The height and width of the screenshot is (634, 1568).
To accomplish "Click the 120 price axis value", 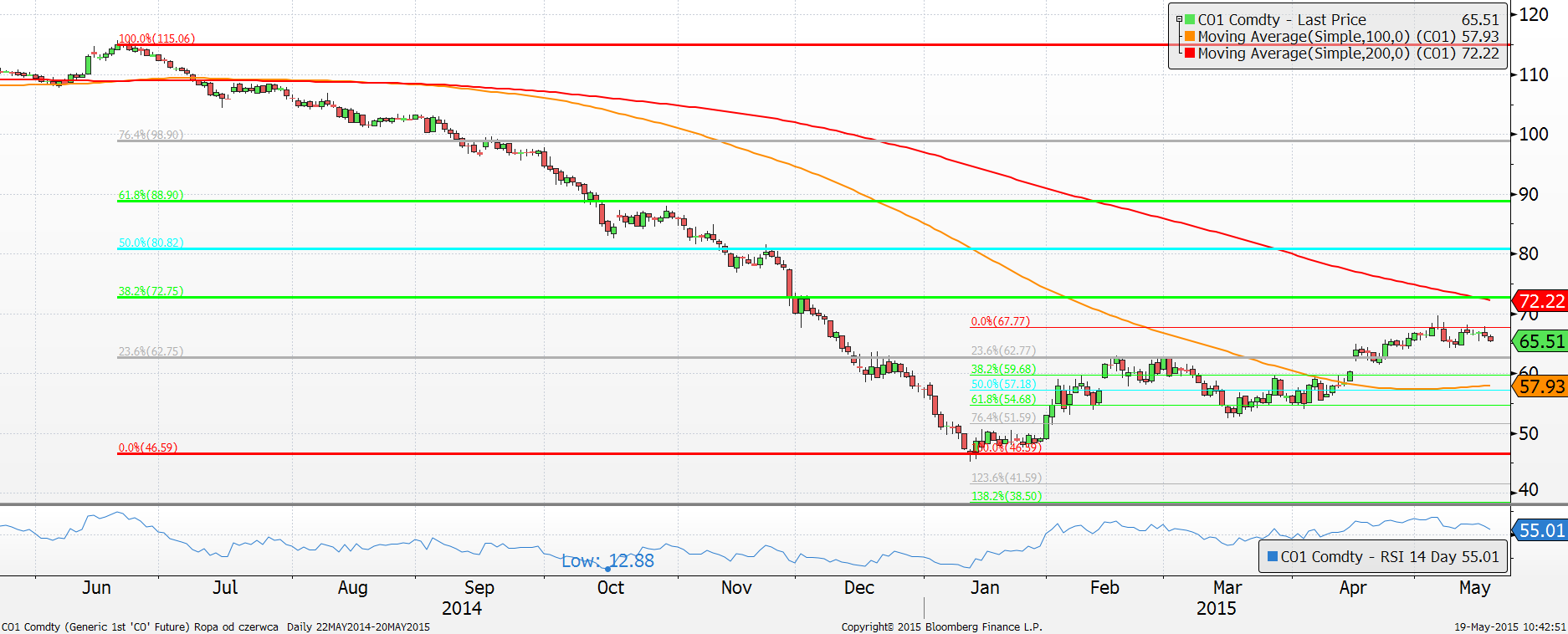I will coord(1534,15).
